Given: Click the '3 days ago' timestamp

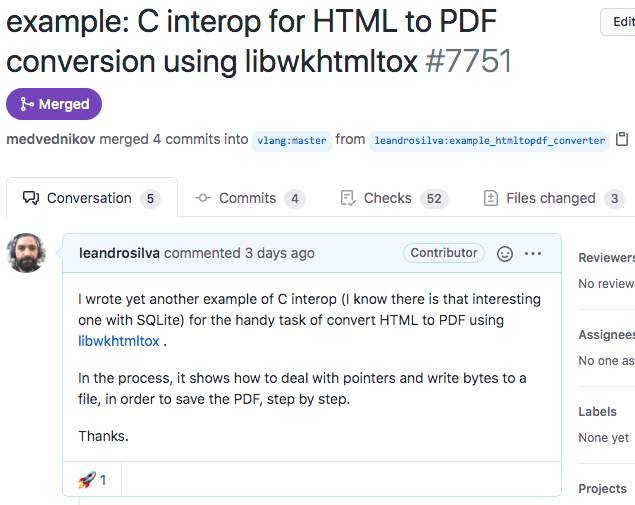Looking at the screenshot, I should coord(280,253).
